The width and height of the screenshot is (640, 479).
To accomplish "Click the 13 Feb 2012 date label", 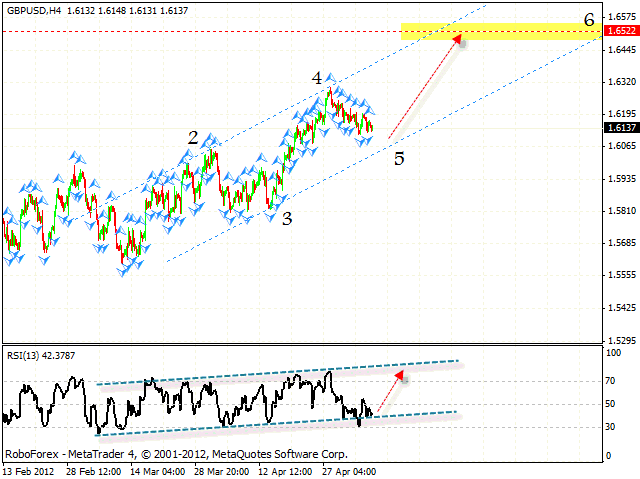I will (33, 470).
